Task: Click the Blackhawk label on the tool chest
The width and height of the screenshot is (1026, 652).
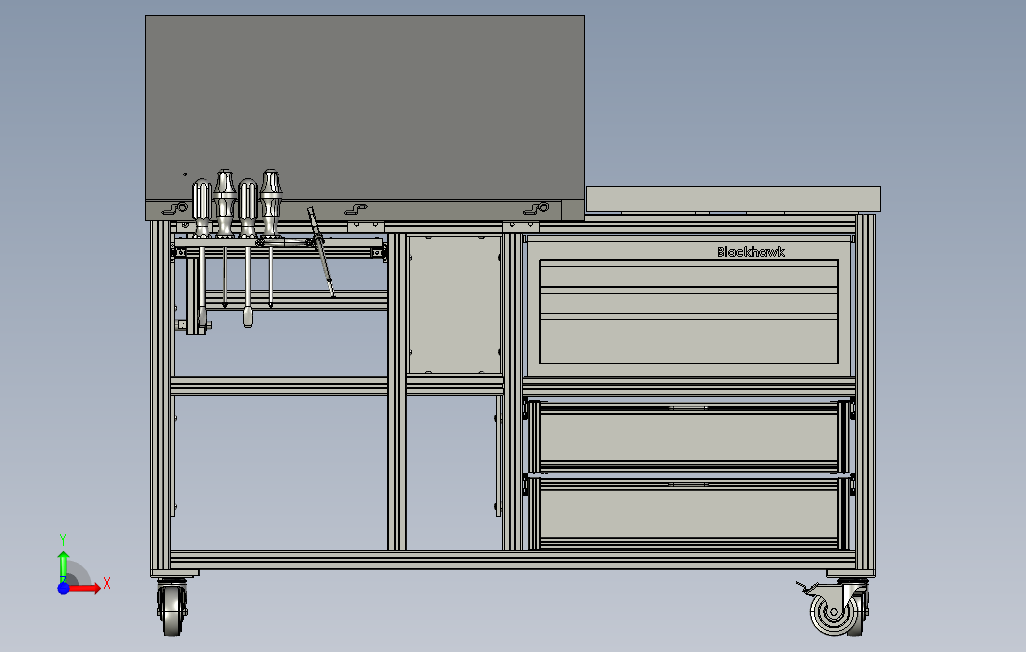Action: [x=751, y=252]
